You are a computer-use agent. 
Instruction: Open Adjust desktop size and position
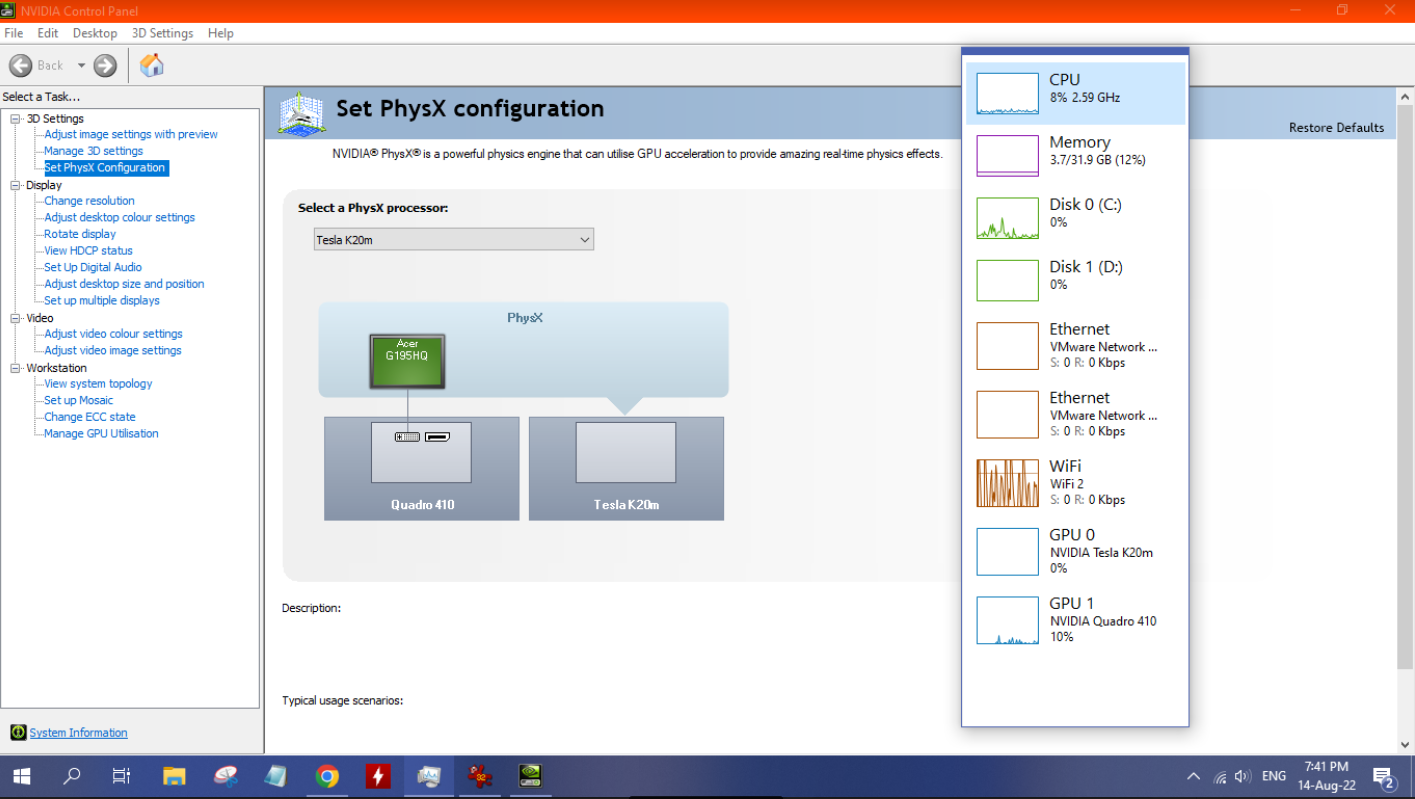(124, 284)
